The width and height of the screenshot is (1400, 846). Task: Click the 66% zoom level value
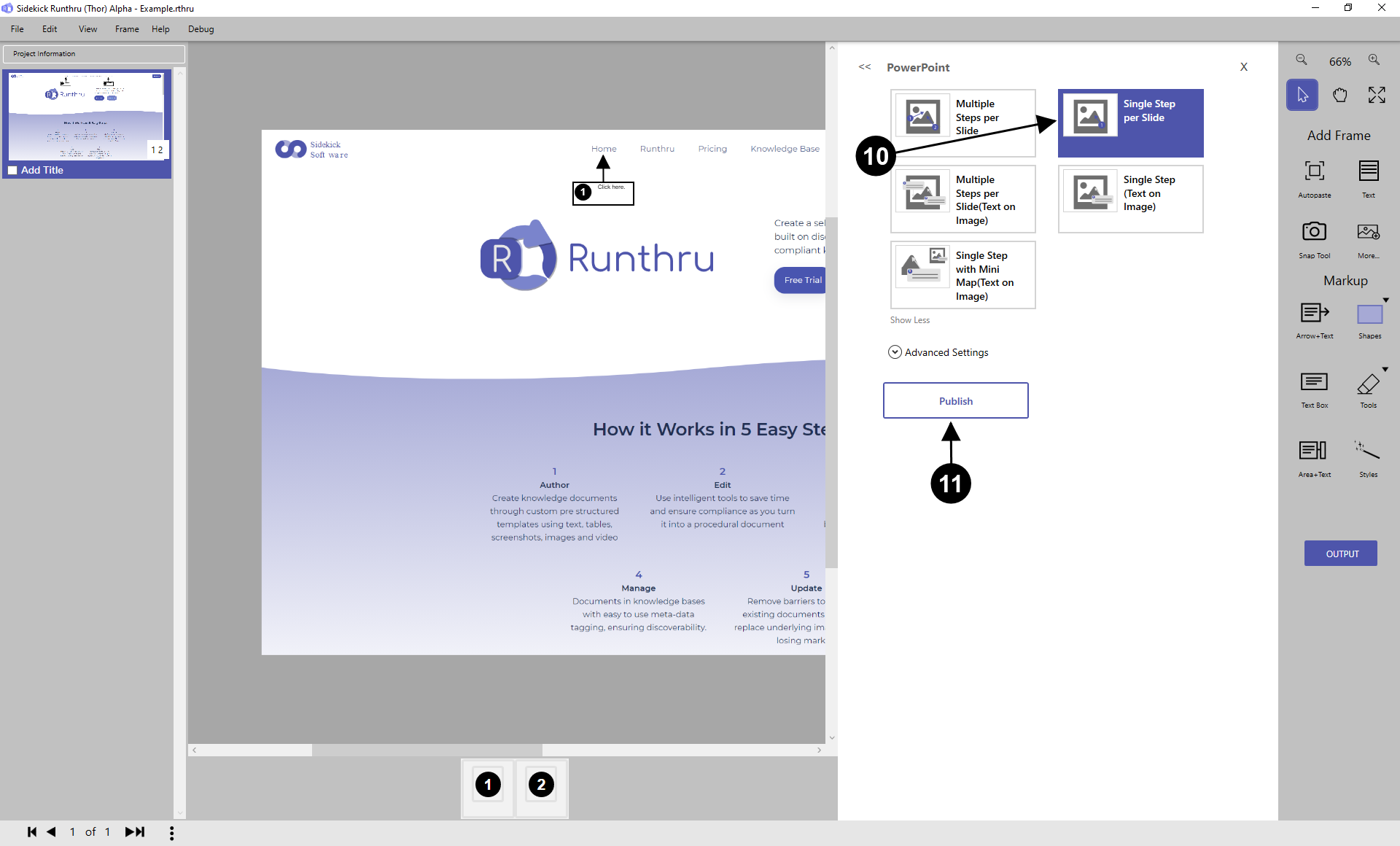point(1339,61)
